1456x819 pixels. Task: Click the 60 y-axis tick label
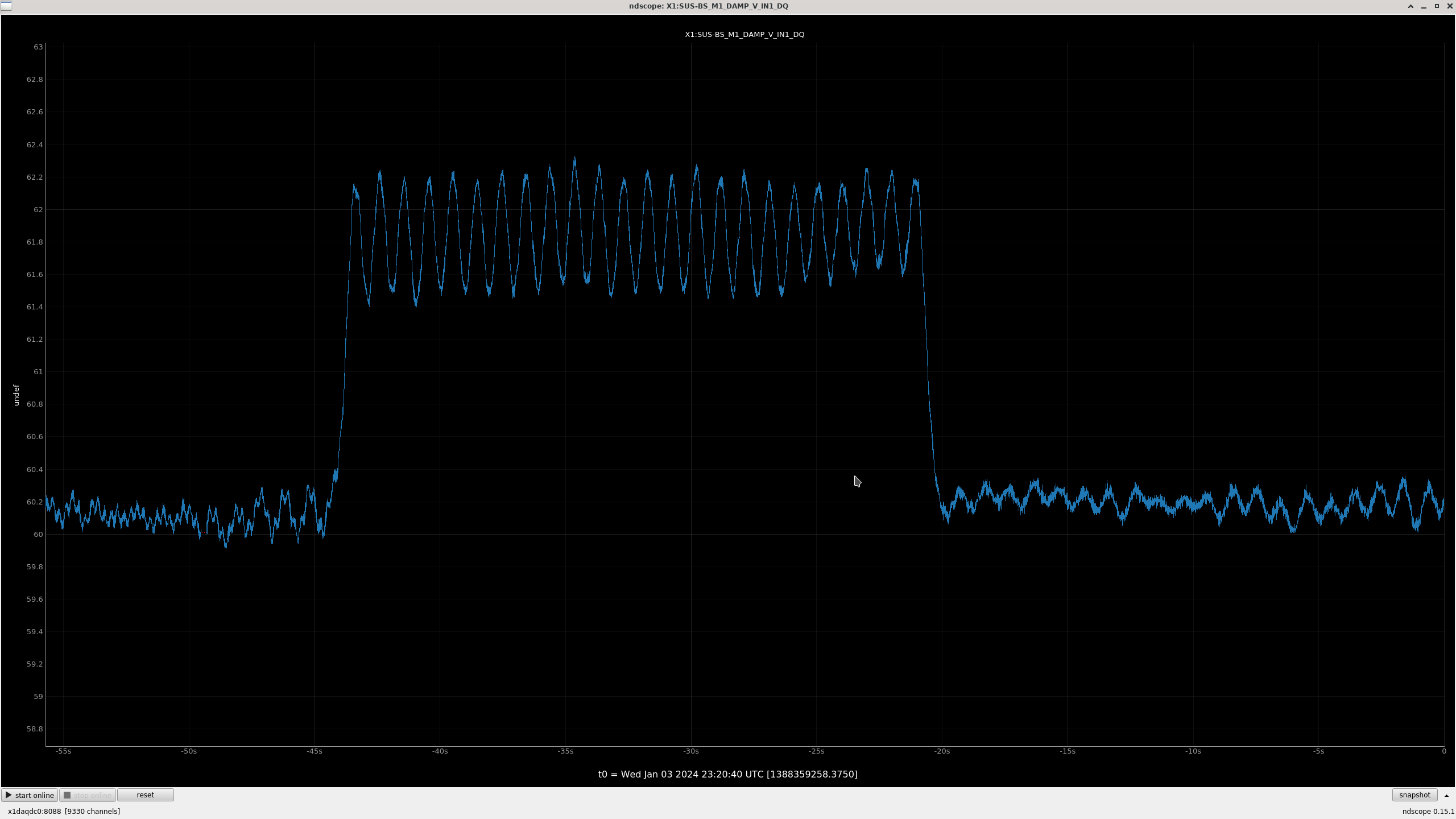click(x=38, y=535)
